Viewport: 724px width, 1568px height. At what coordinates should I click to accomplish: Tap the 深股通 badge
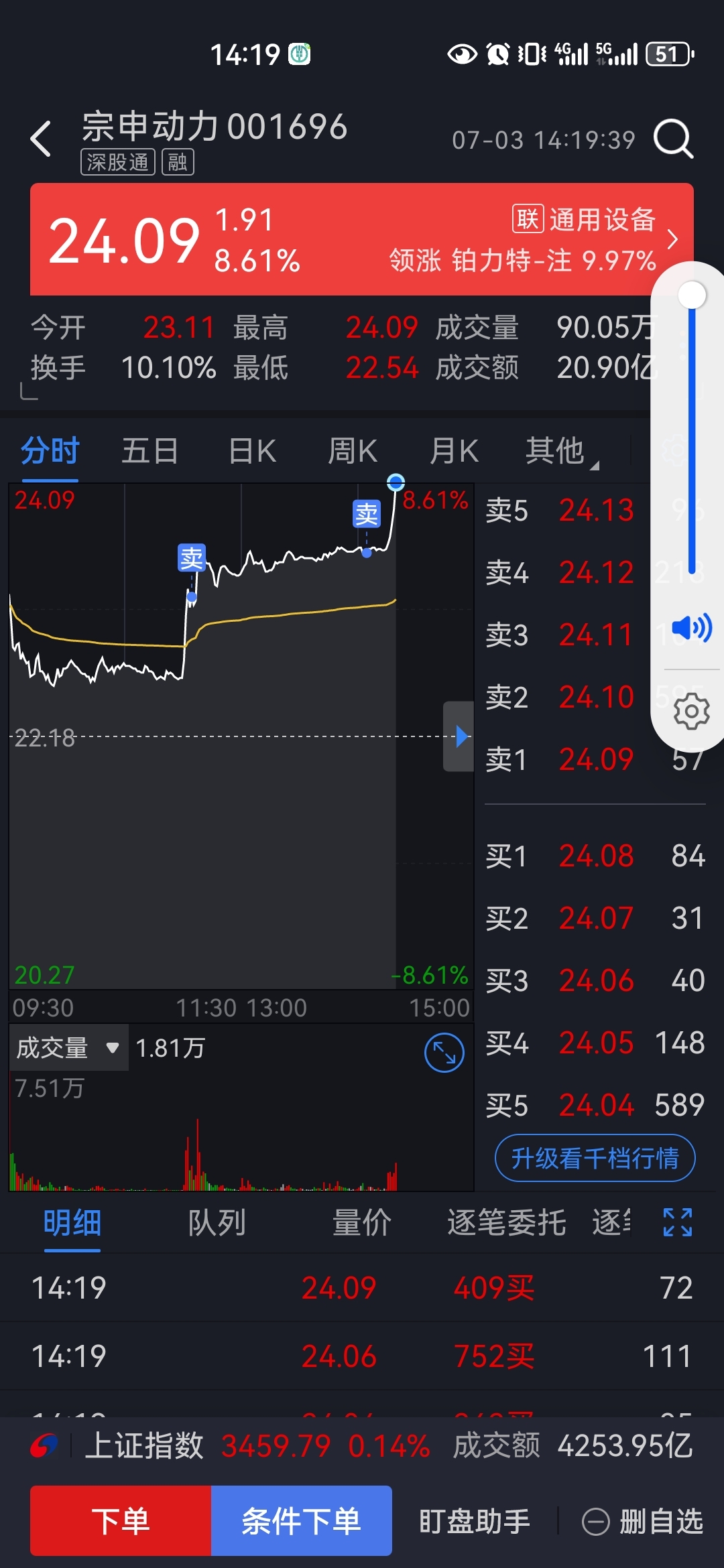tap(118, 162)
